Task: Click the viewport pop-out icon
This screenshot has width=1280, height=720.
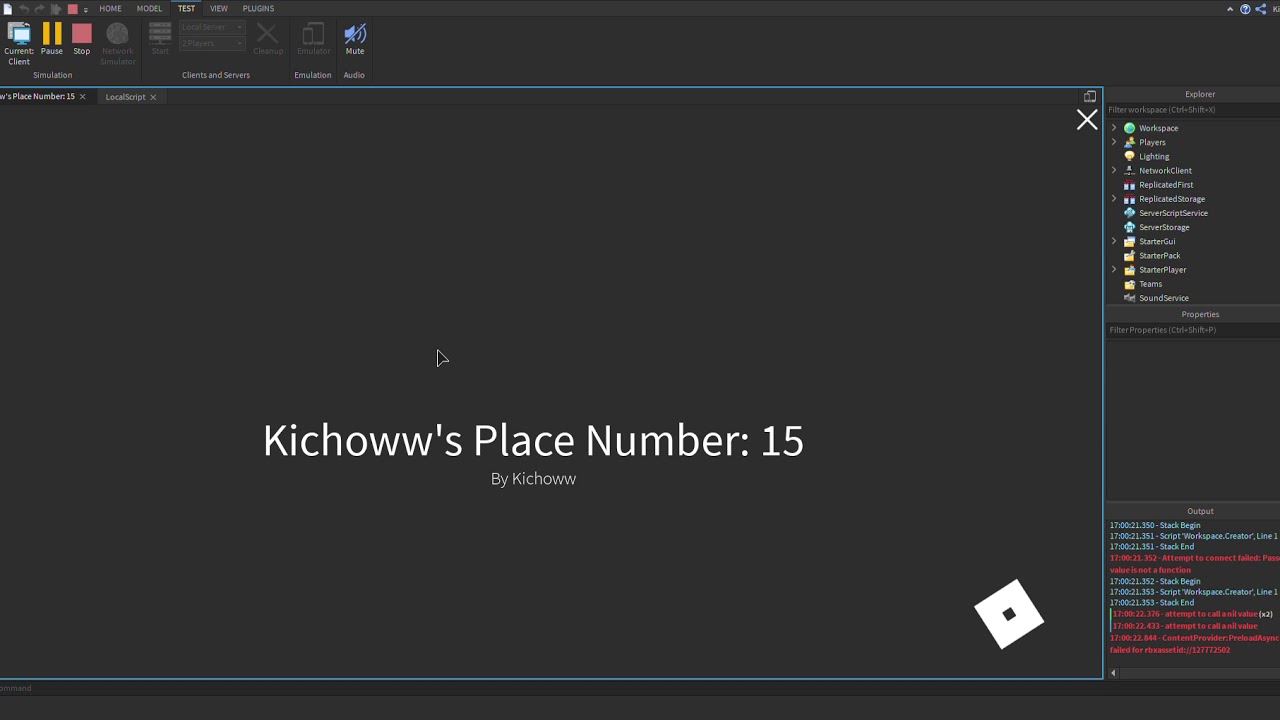Action: coord(1090,97)
